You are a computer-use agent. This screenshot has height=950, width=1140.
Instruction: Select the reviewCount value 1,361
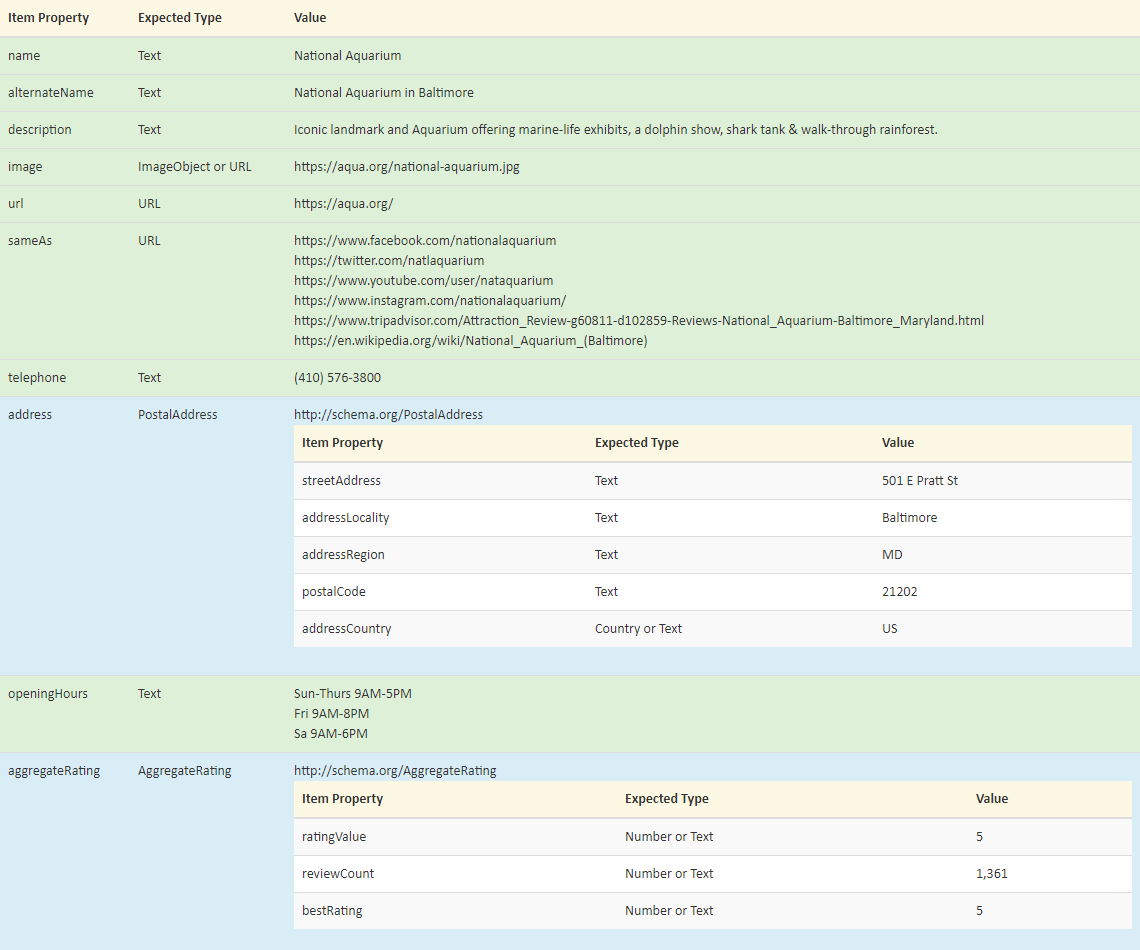[x=991, y=874]
